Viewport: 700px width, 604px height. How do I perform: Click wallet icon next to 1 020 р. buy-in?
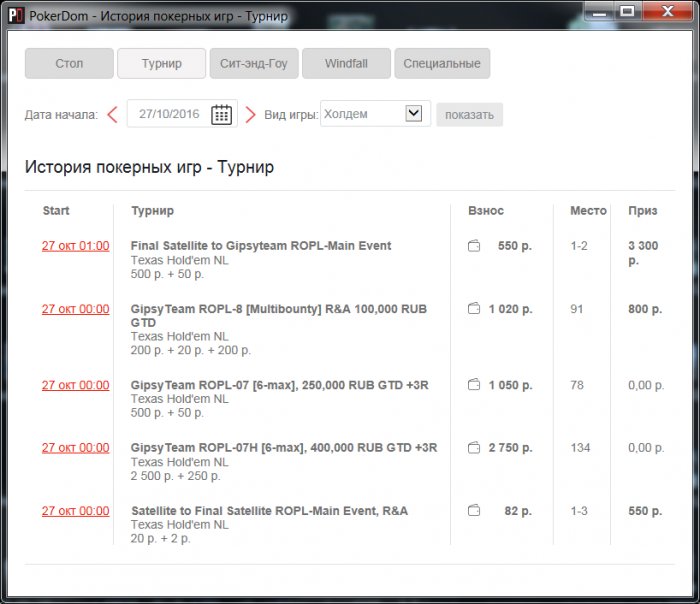coord(474,308)
